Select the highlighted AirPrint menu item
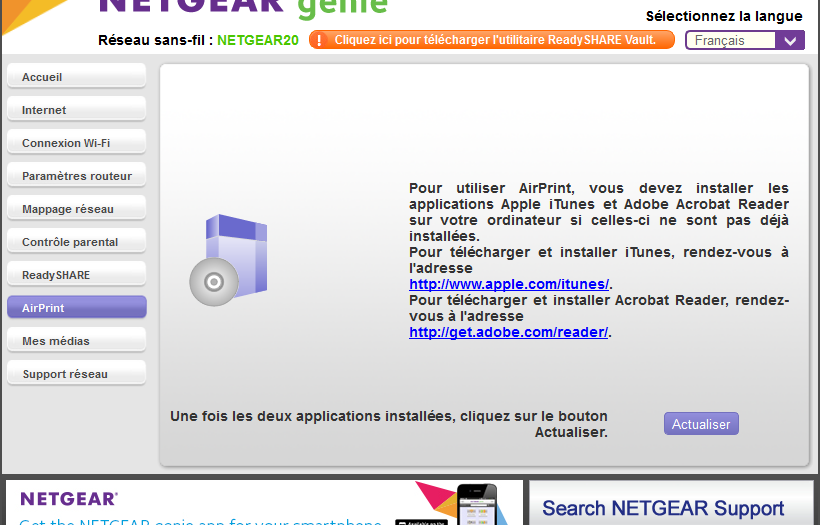820x525 pixels. 76,308
